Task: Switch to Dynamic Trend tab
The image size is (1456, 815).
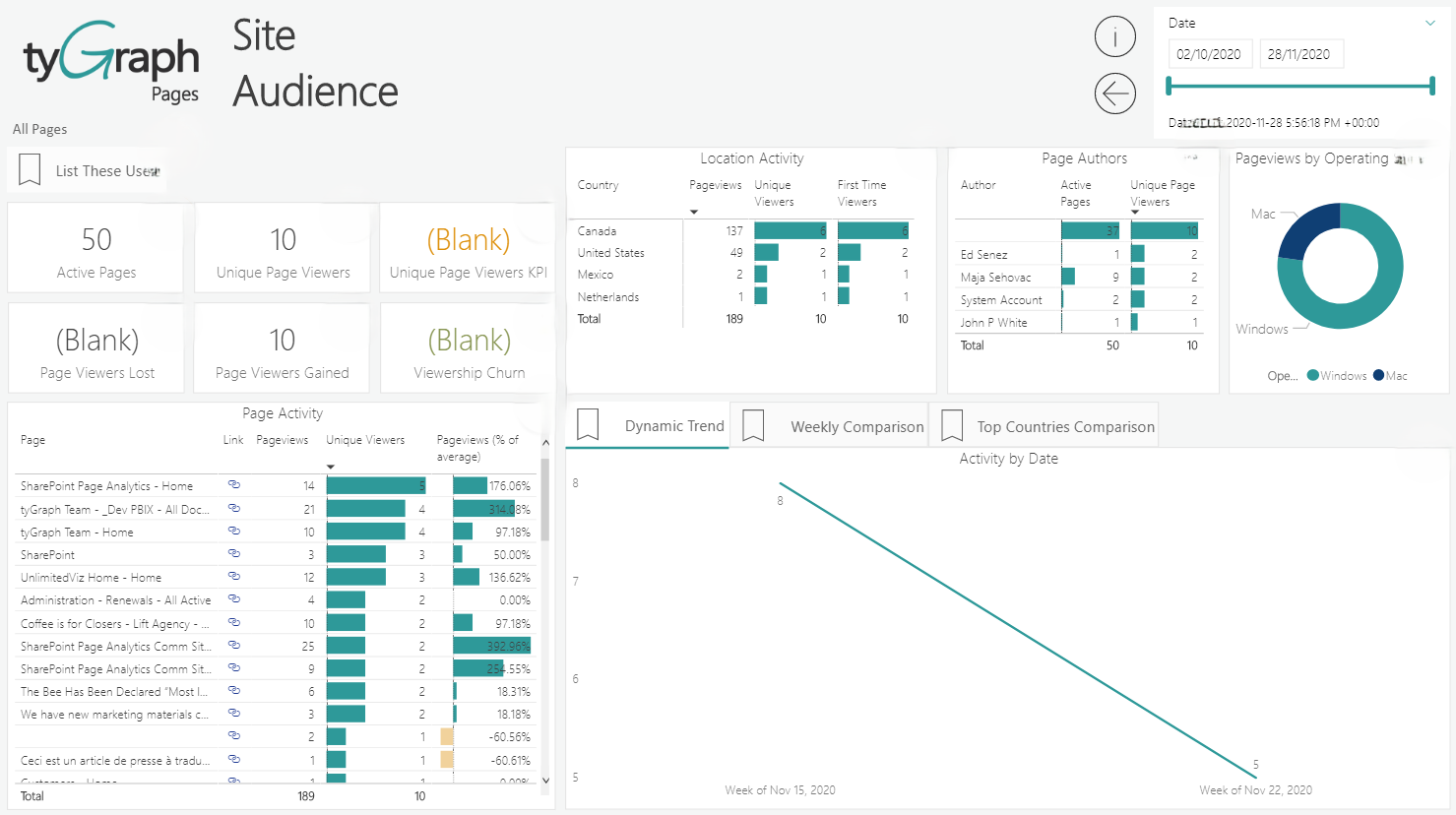Action: tap(673, 426)
